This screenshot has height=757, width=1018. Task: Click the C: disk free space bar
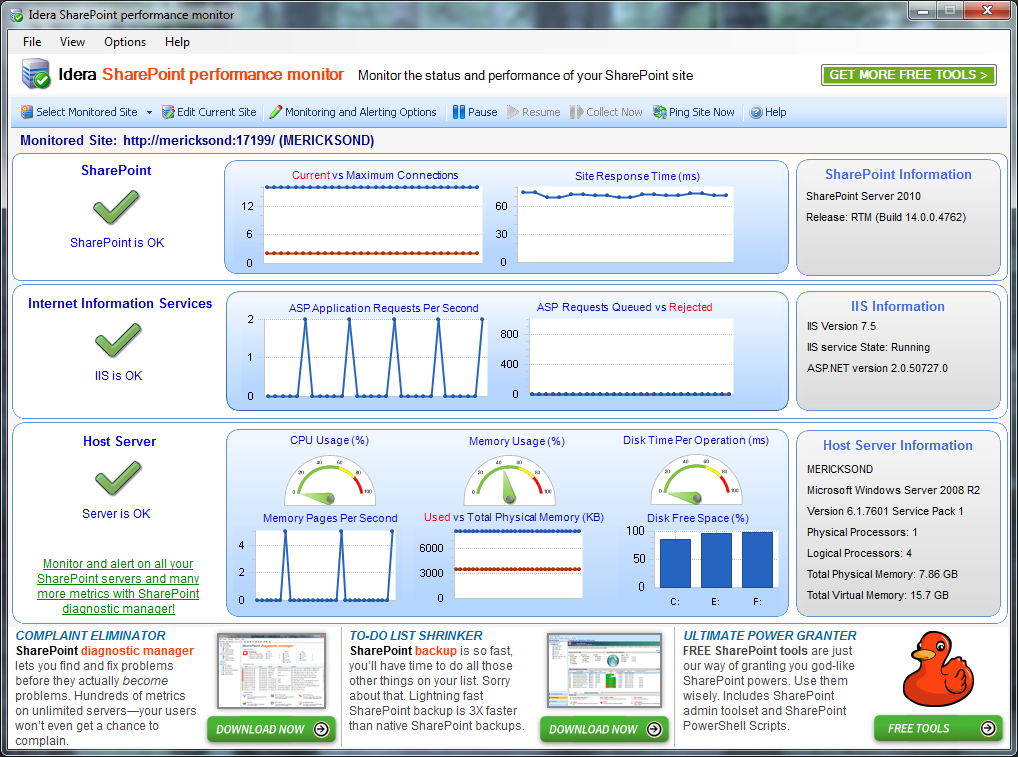tap(675, 564)
